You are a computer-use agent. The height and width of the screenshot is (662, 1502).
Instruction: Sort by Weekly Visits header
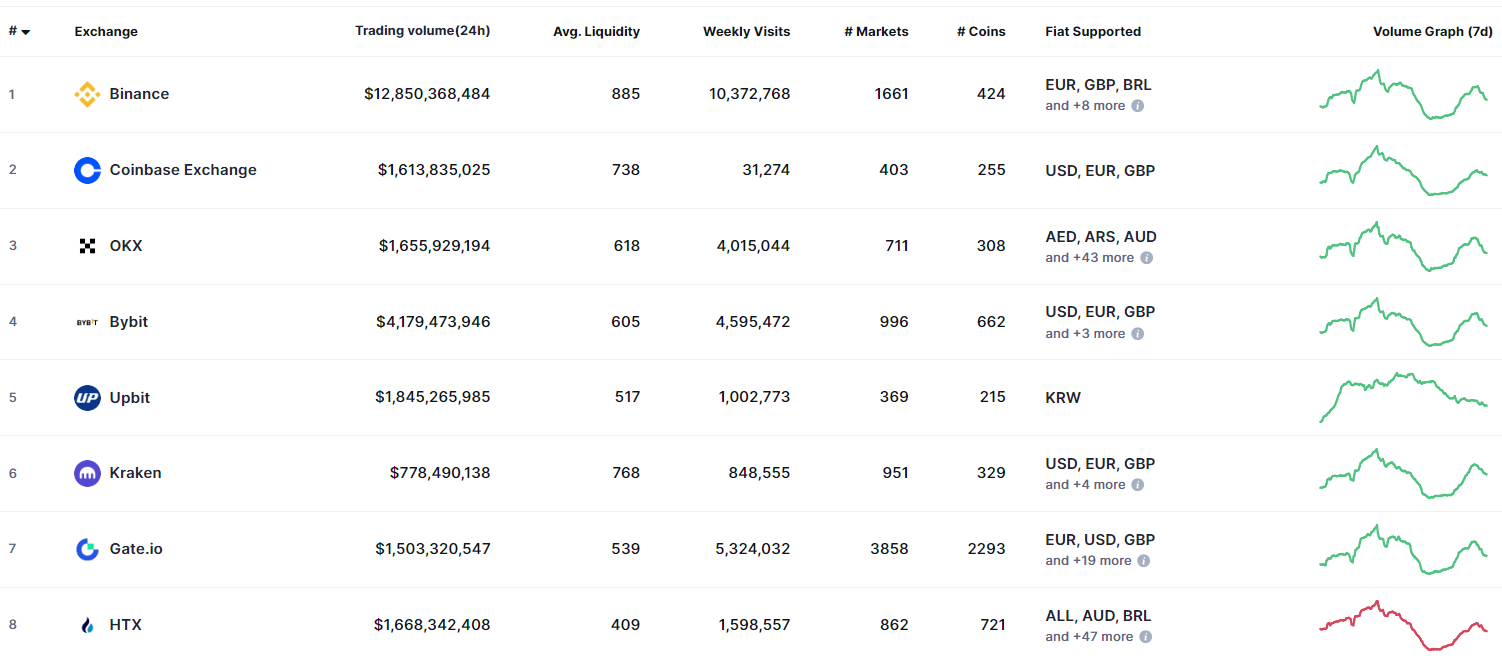click(x=746, y=32)
